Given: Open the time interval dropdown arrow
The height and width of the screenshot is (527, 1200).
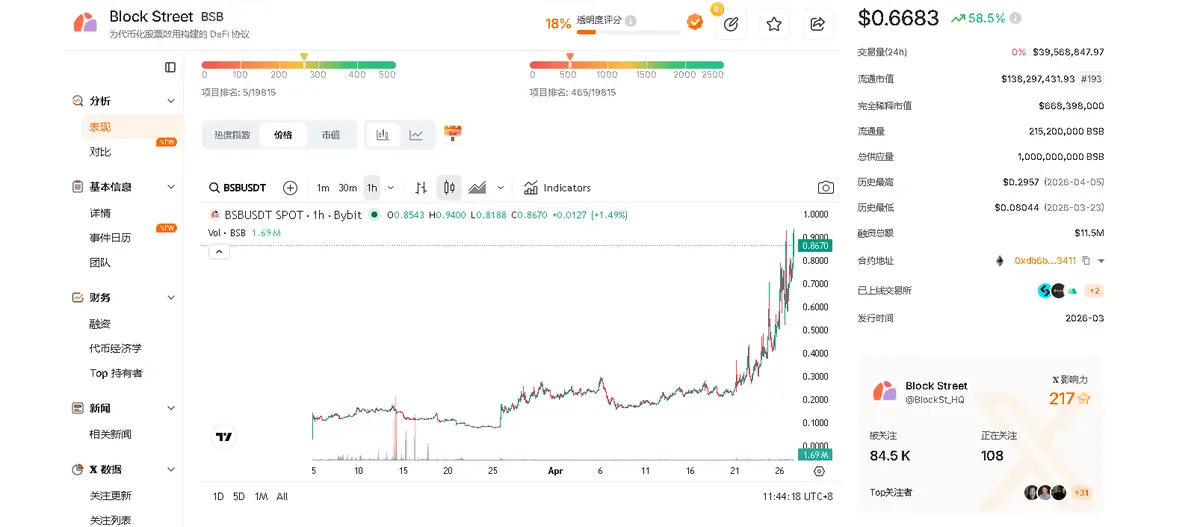Looking at the screenshot, I should (x=391, y=188).
